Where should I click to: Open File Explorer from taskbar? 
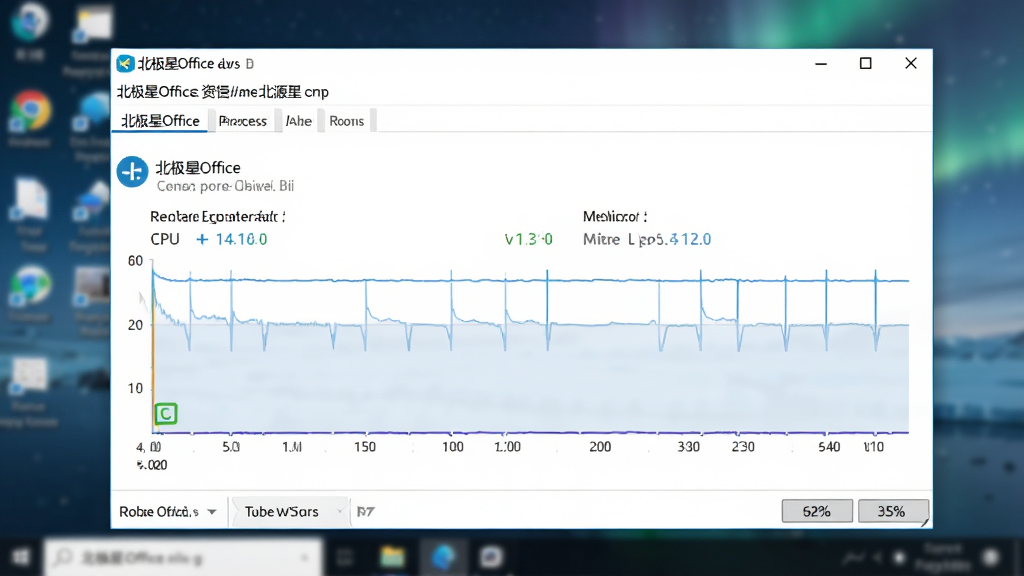[392, 557]
